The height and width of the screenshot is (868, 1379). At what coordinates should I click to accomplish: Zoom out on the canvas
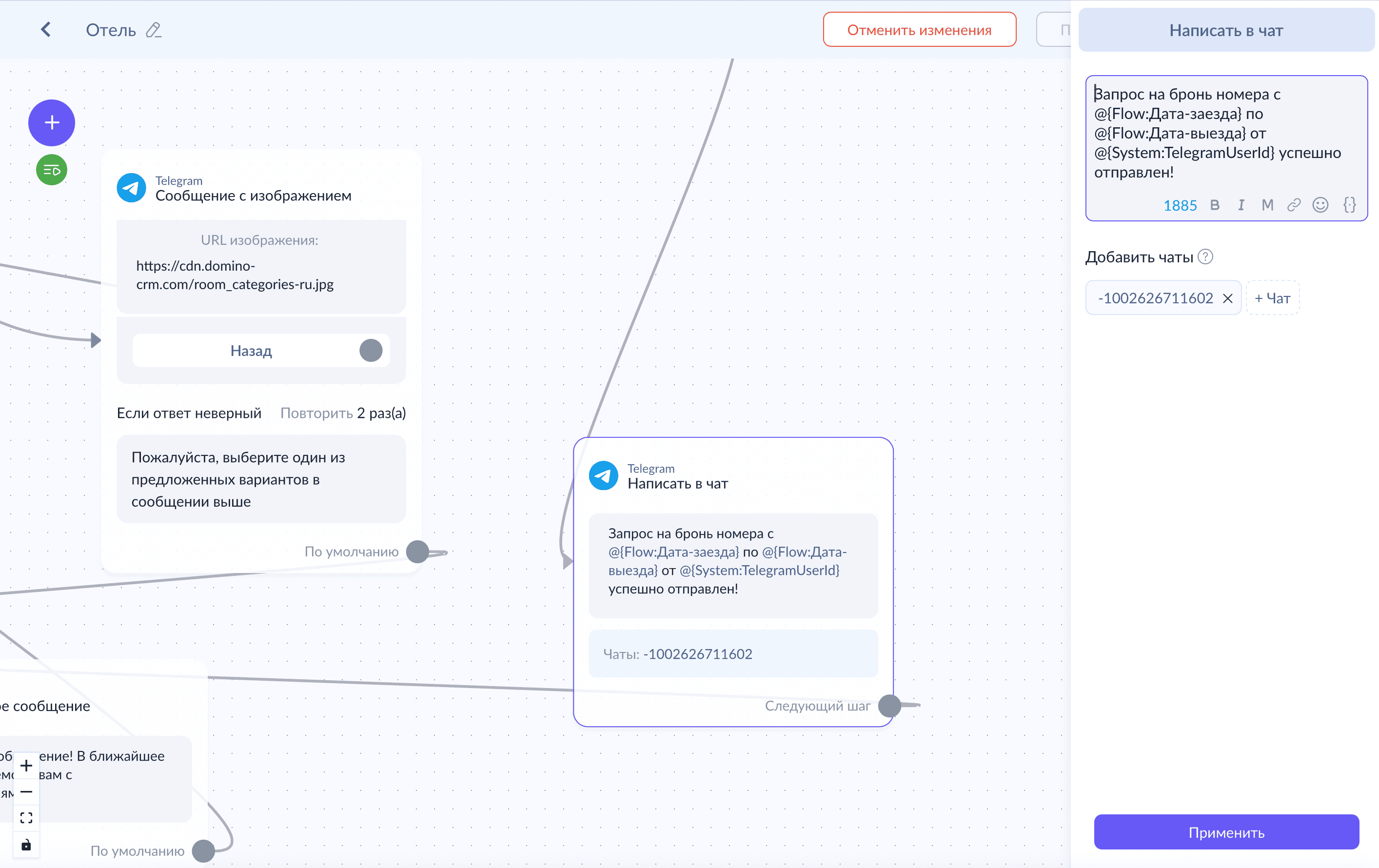26,792
